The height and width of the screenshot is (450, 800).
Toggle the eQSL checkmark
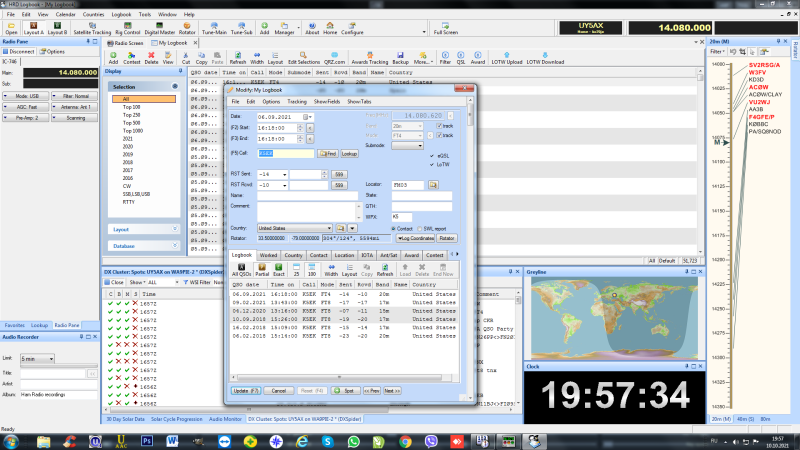pyautogui.click(x=432, y=156)
